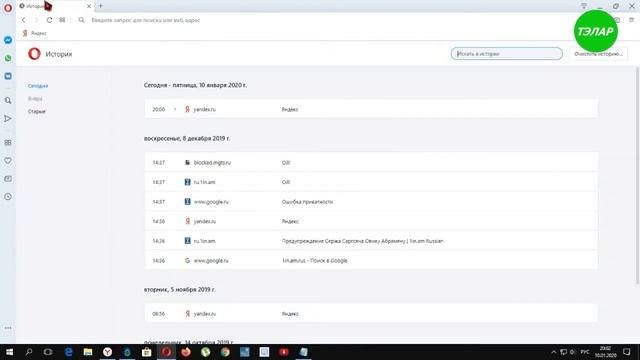Open the Opera main menu logo
640x360 pixels.
(8, 8)
